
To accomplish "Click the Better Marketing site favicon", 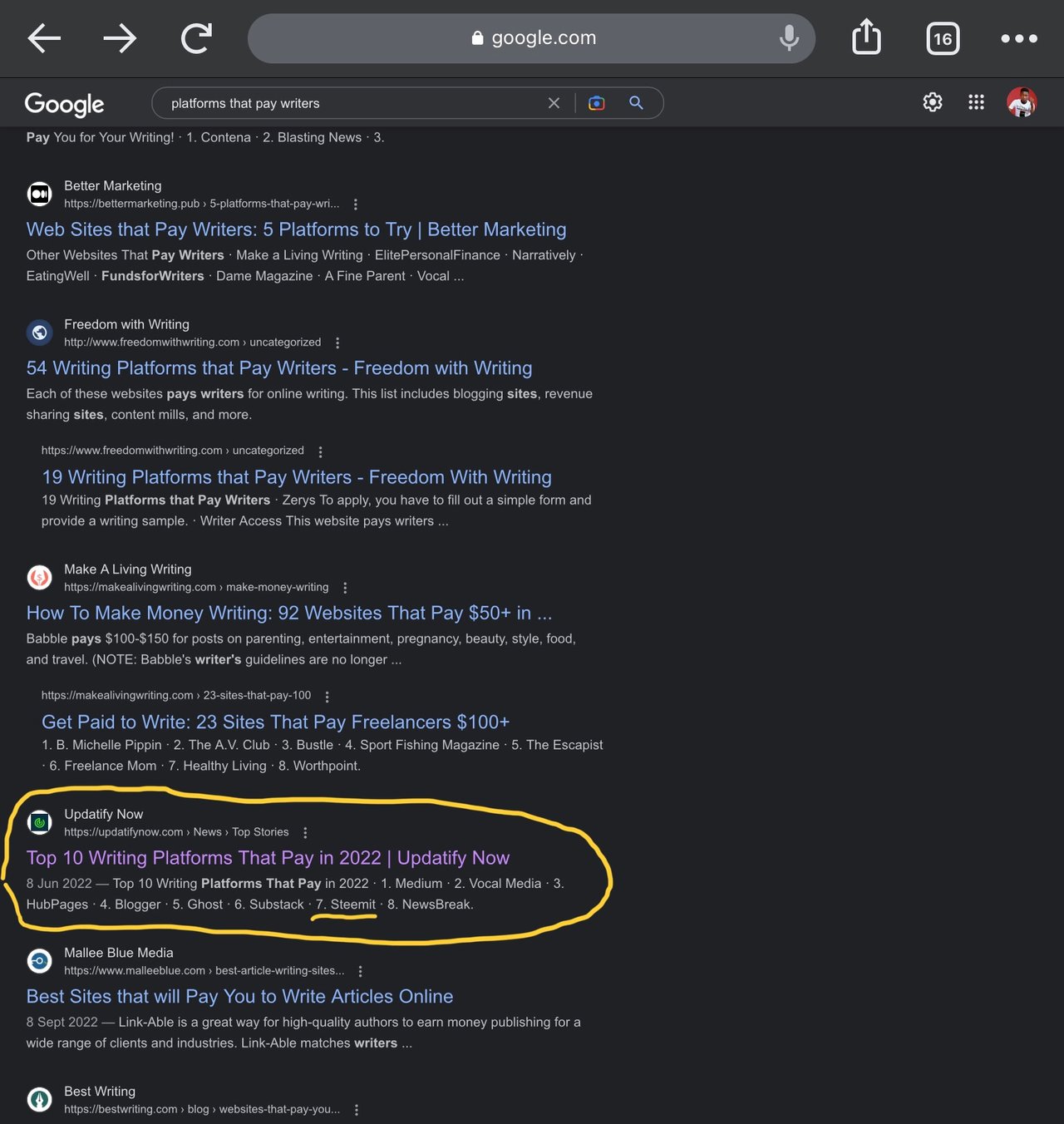I will click(x=39, y=194).
